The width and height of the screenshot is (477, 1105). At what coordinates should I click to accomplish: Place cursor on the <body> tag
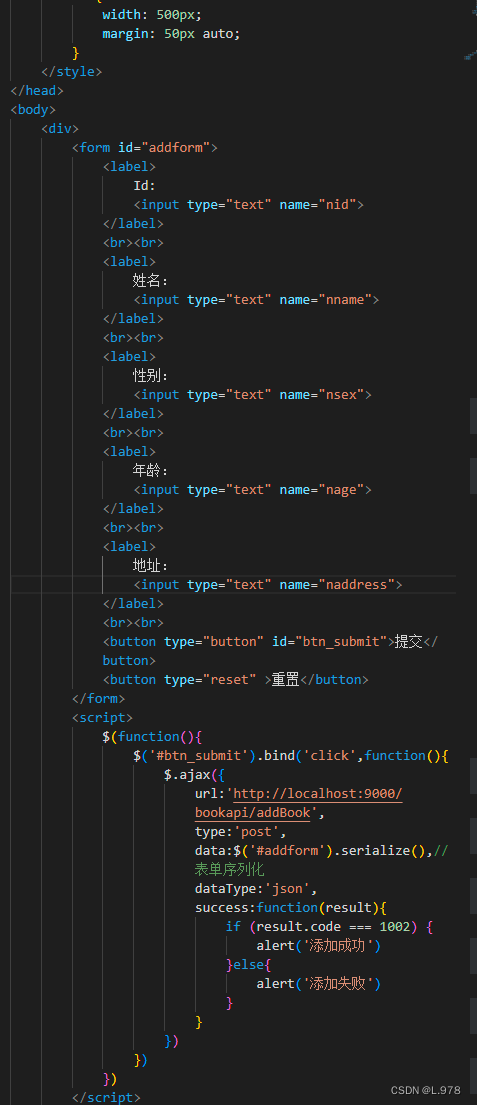tap(33, 109)
